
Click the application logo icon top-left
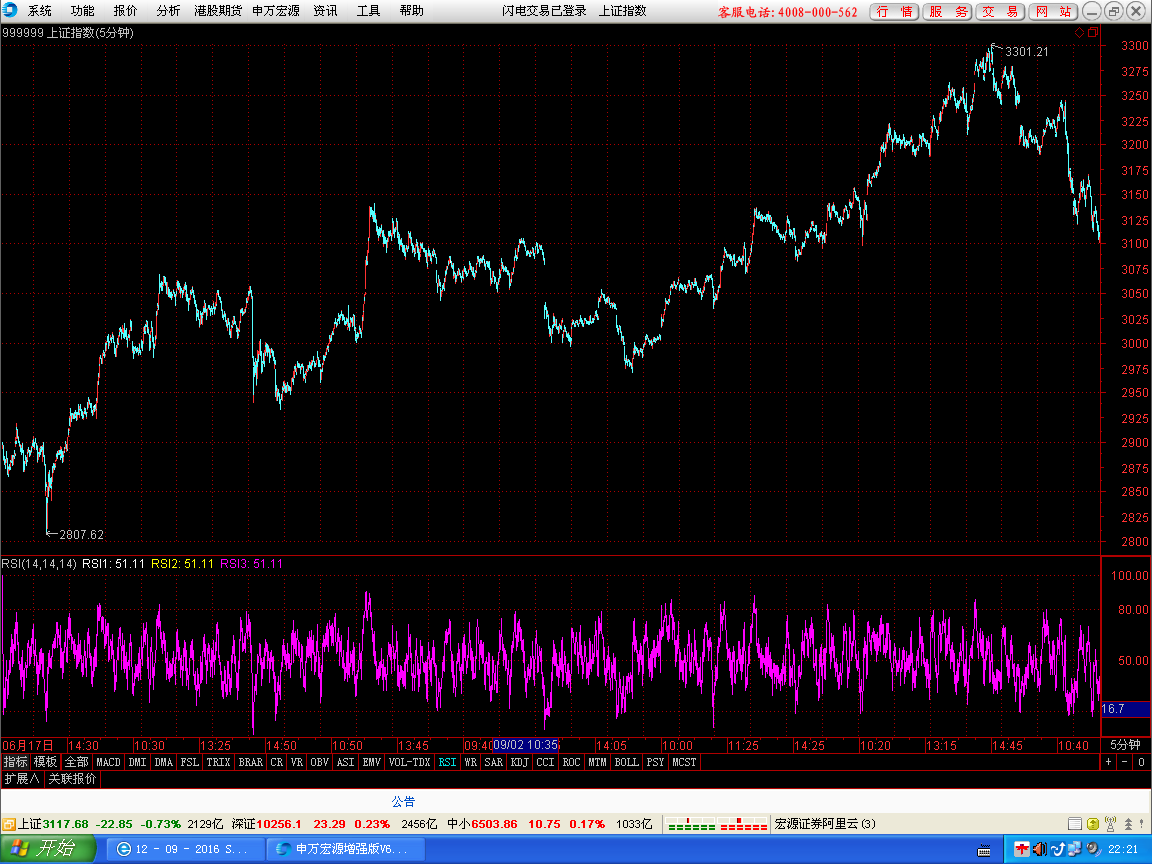pyautogui.click(x=10, y=10)
